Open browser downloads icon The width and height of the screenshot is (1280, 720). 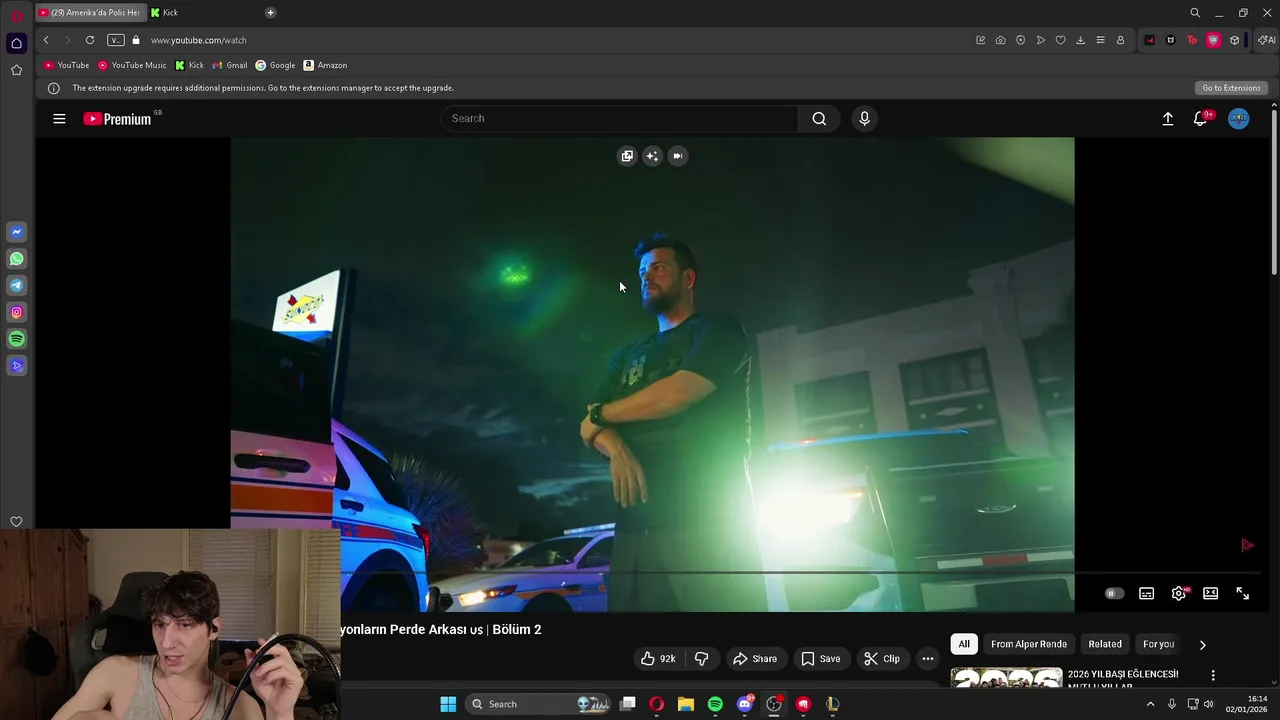click(1080, 40)
